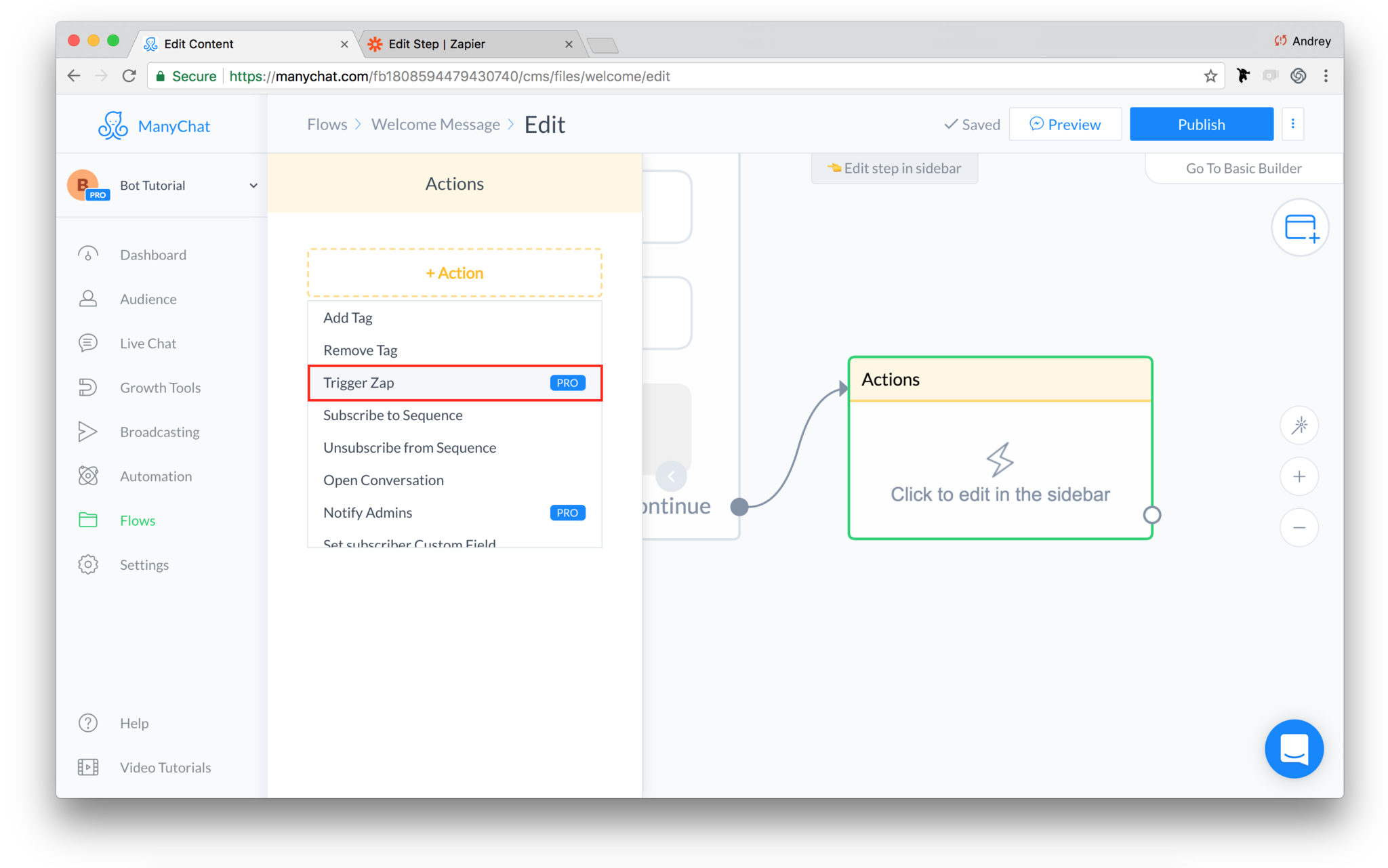Click the auto-arrange magic wand icon
The height and width of the screenshot is (868, 1388).
[1299, 426]
